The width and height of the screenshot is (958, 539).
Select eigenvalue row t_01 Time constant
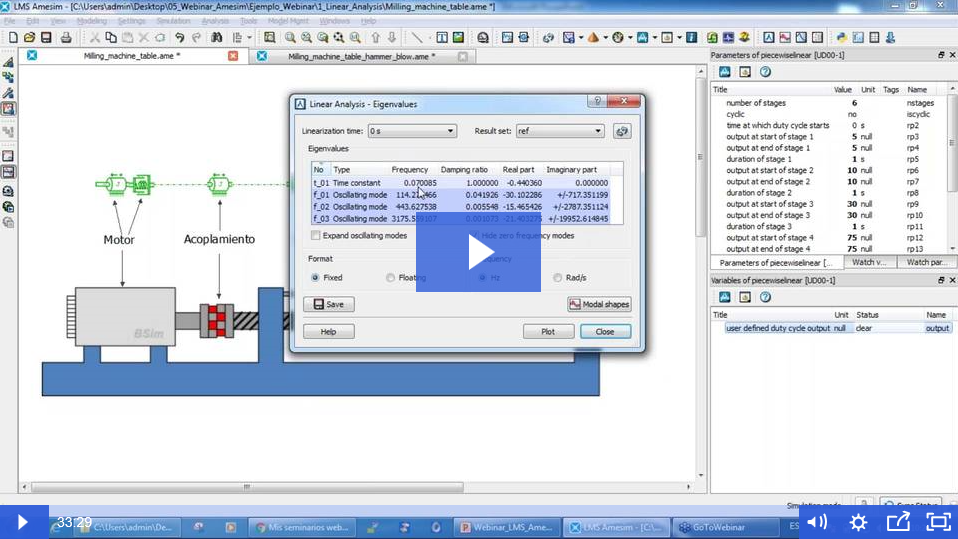461,183
